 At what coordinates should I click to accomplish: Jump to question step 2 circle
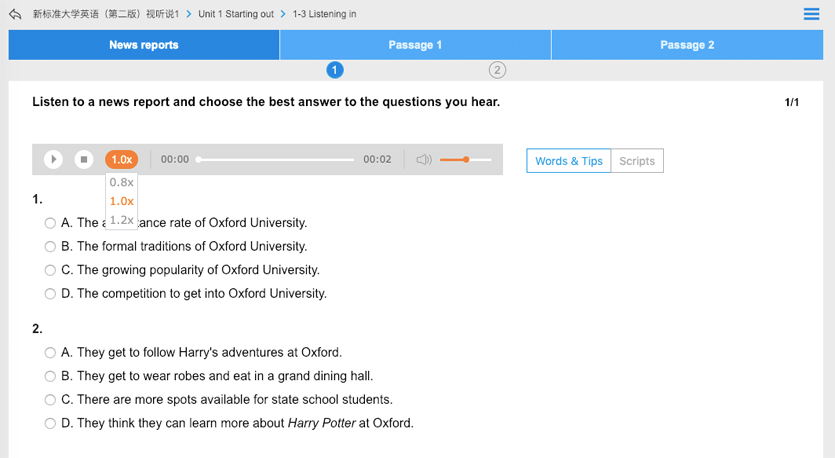coord(497,70)
